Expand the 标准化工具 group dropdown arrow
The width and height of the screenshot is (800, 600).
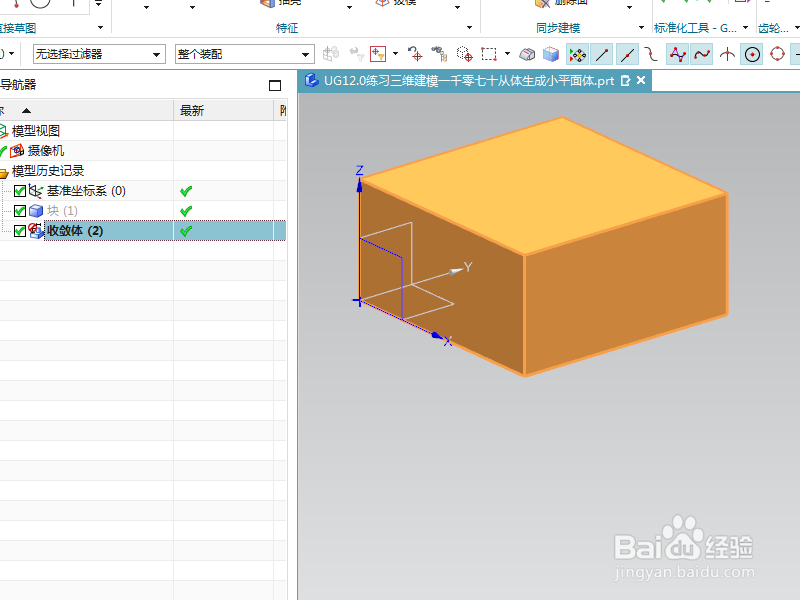click(x=745, y=28)
